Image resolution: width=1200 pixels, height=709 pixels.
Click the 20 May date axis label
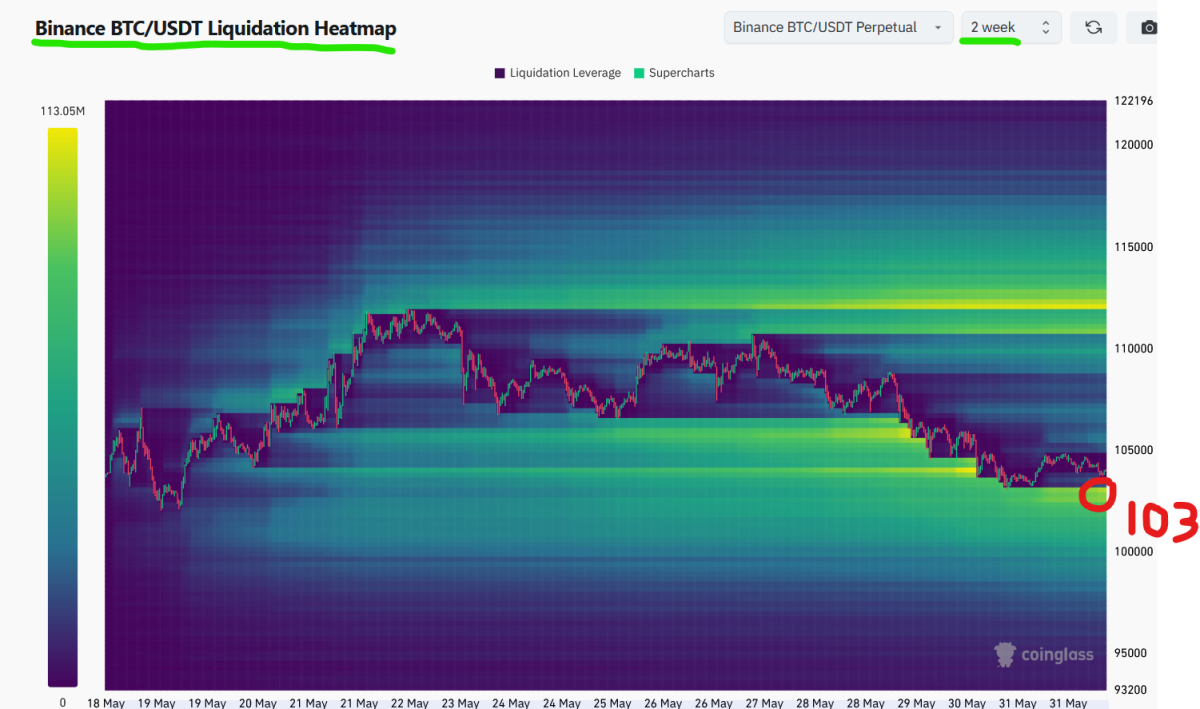pos(258,702)
